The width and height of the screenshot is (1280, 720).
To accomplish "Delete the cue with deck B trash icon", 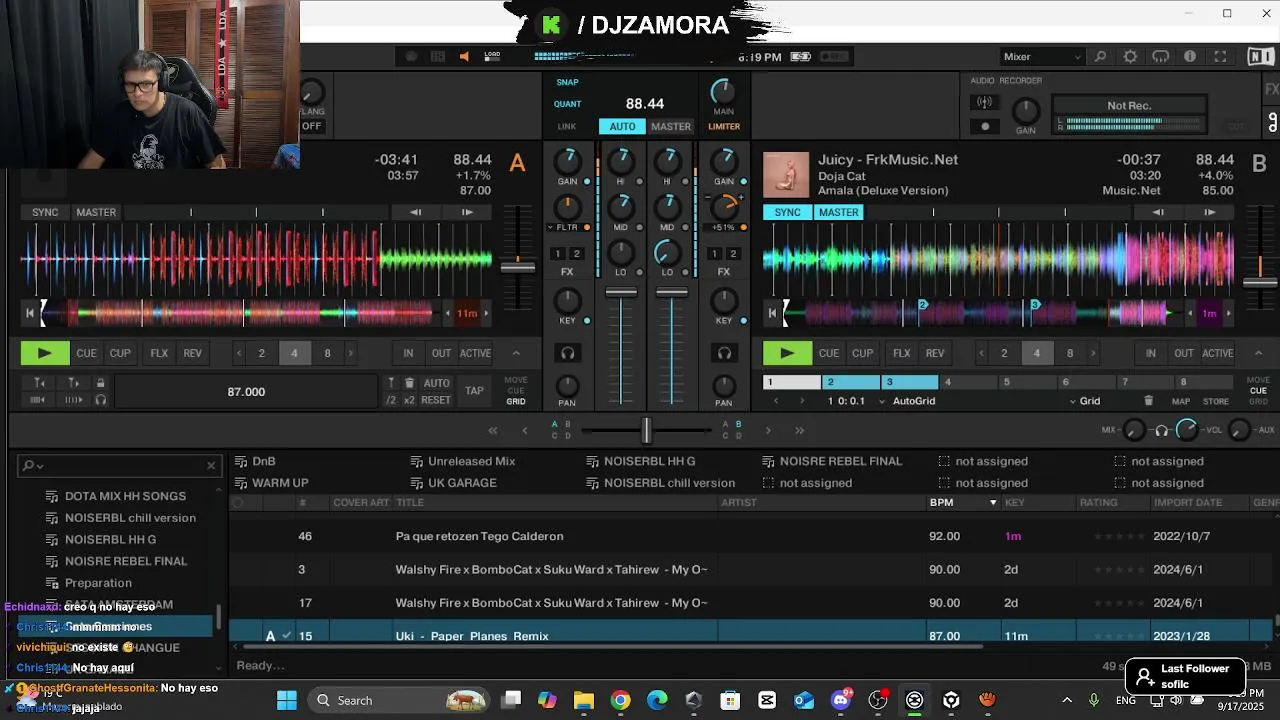I will (1148, 401).
